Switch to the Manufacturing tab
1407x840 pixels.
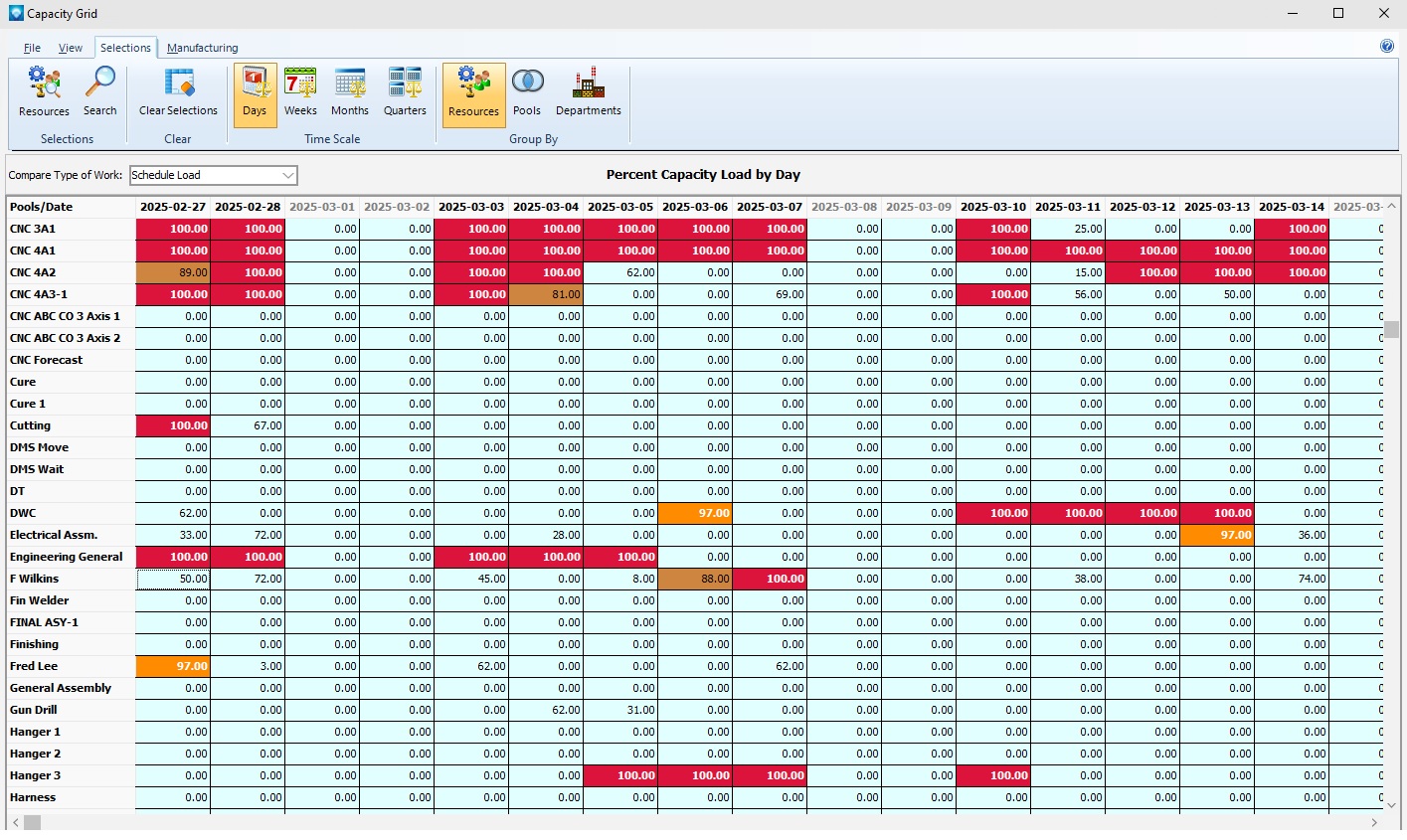point(202,48)
